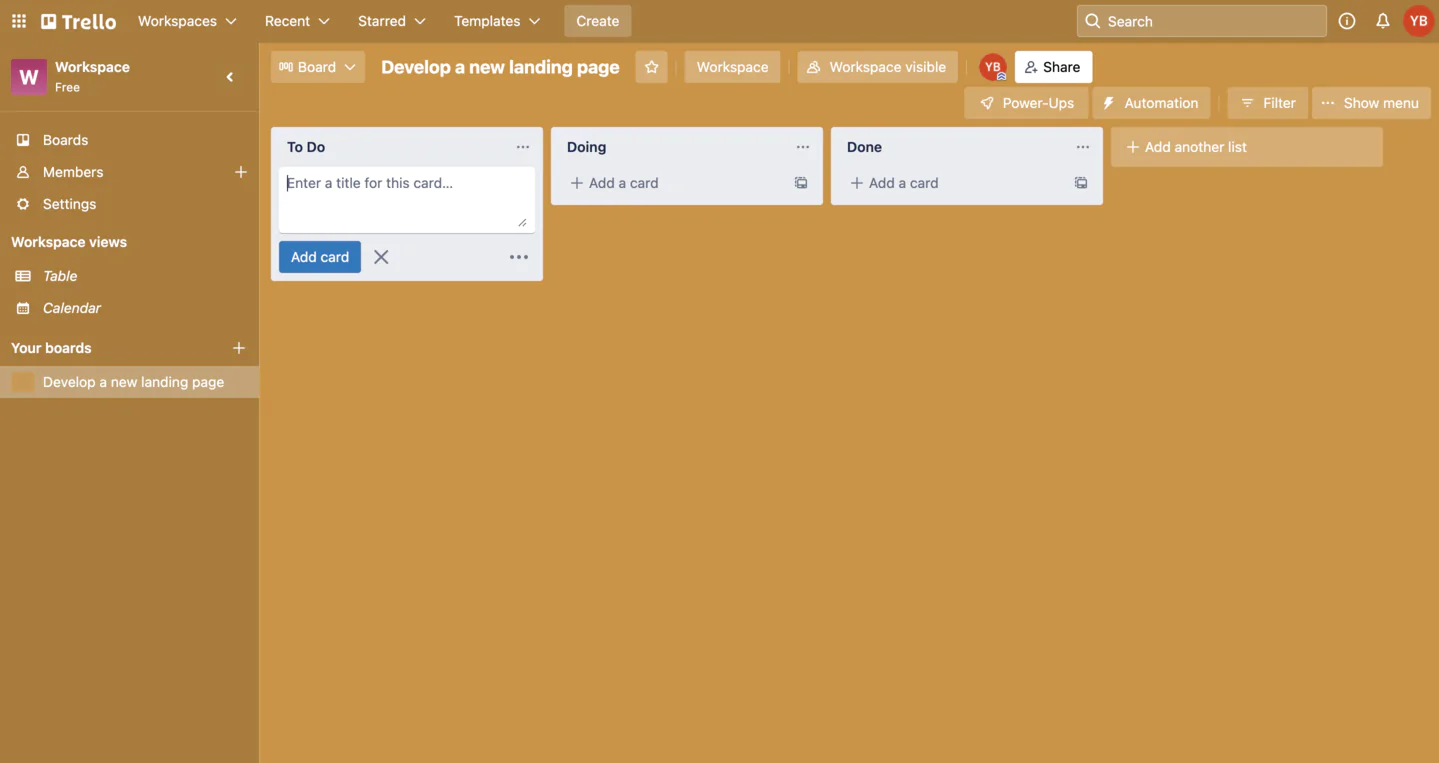This screenshot has height=763, width=1439.
Task: Open the Board view switcher dropdown
Action: [317, 66]
